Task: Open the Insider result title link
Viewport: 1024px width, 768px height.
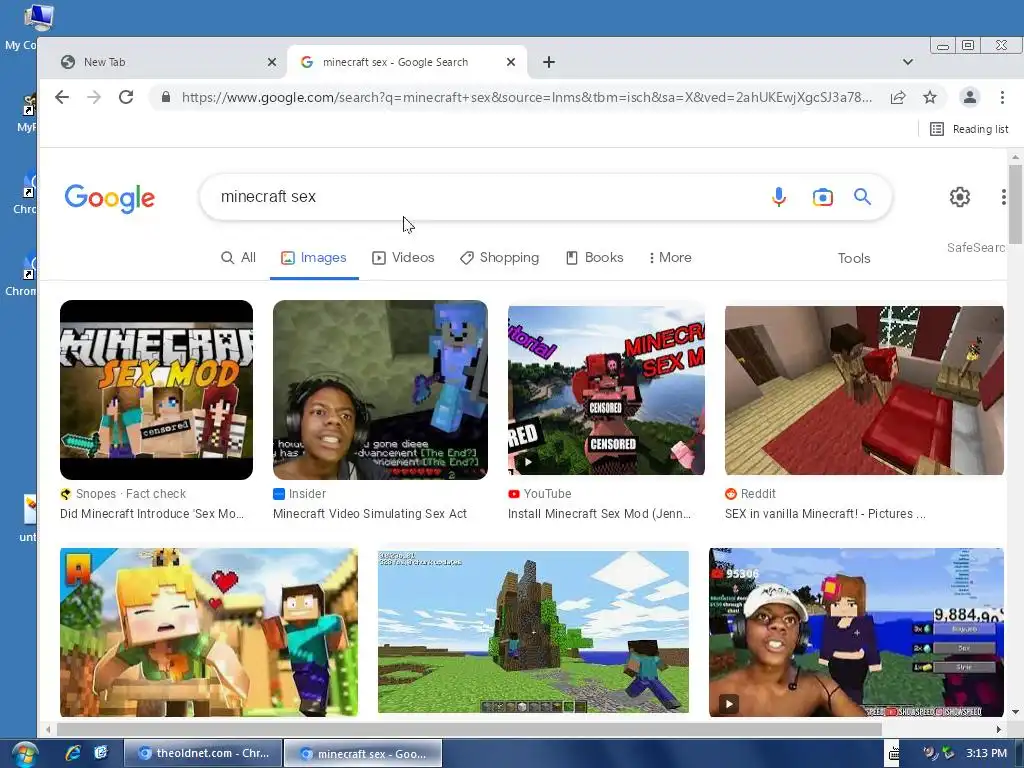Action: (x=370, y=513)
